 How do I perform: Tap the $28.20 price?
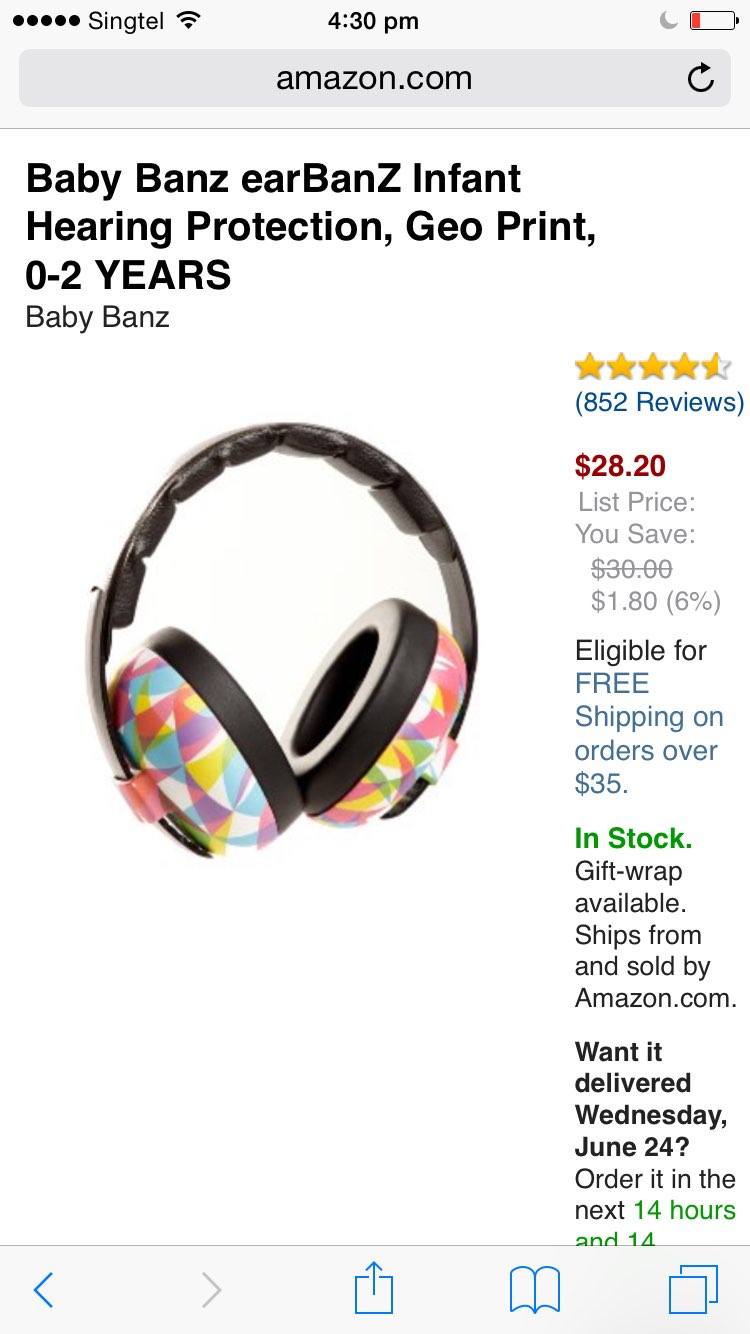[620, 466]
